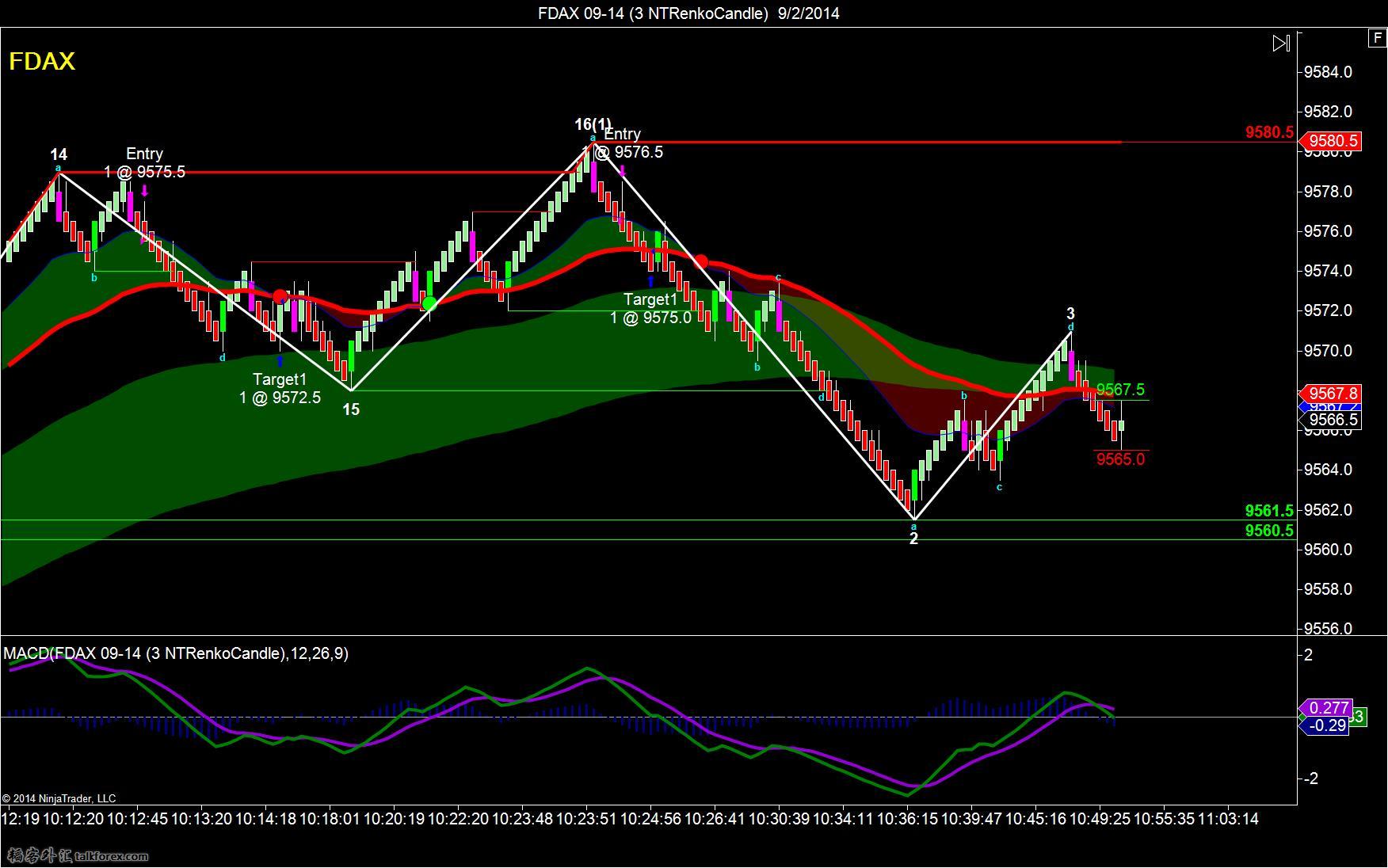The width and height of the screenshot is (1388, 868).
Task: Click the 9562.0 price axis label
Action: pos(1328,509)
